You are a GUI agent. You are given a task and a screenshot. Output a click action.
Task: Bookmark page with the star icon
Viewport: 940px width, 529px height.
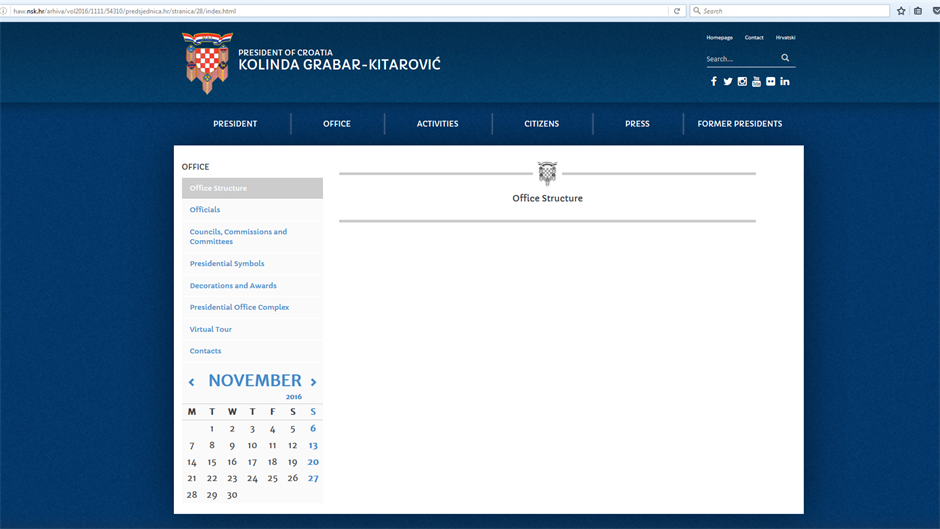coord(901,11)
